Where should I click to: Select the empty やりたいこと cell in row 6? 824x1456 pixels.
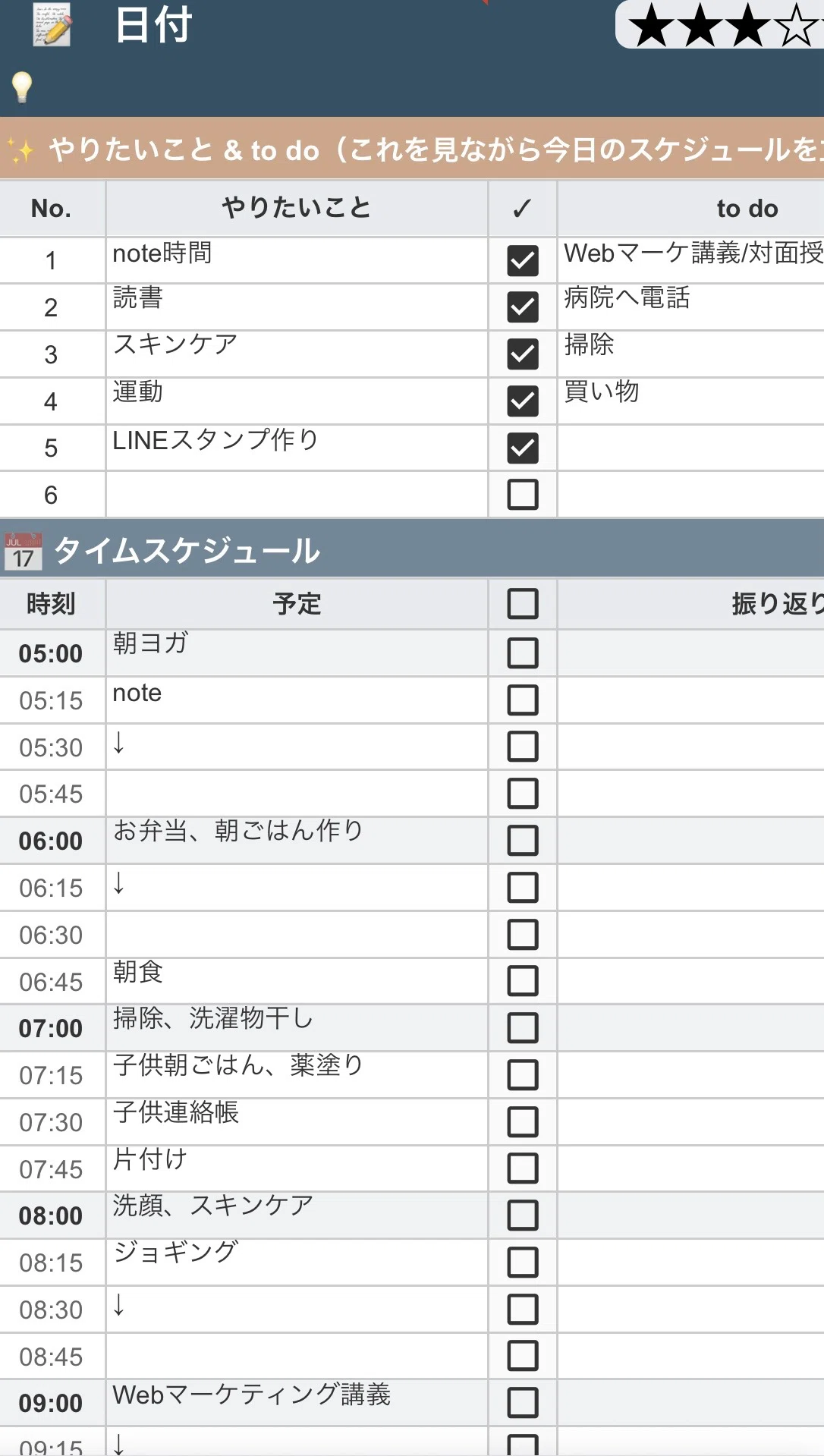297,495
